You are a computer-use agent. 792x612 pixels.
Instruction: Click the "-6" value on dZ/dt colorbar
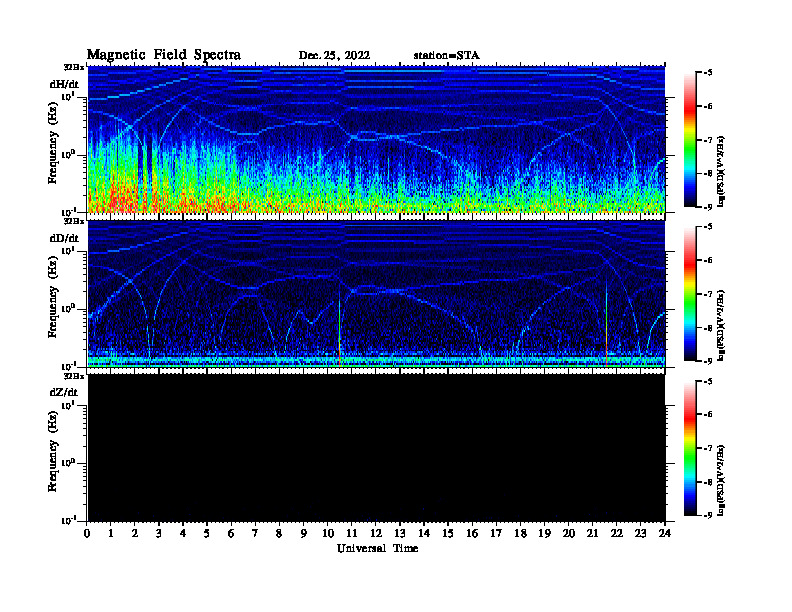click(x=708, y=414)
